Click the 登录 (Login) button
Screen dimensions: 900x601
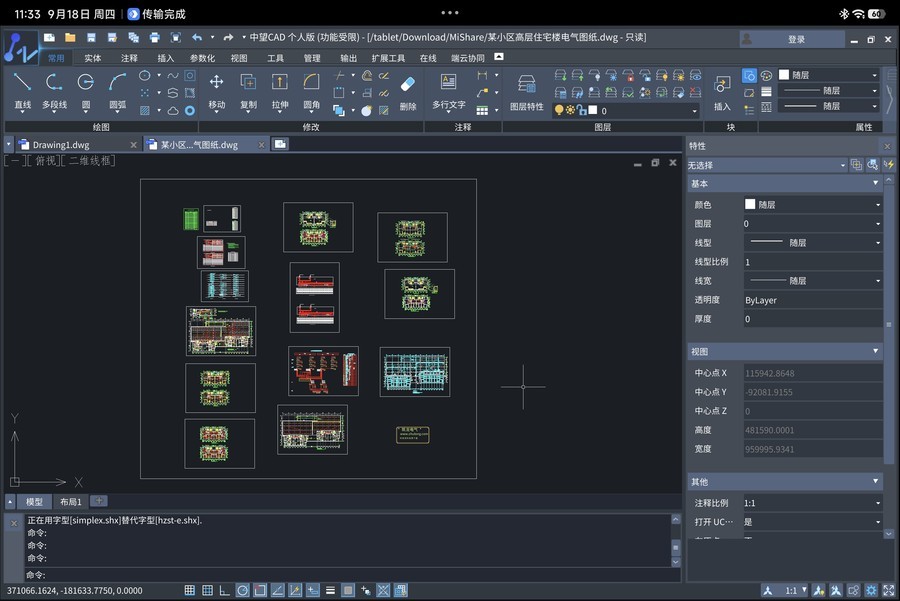point(796,39)
